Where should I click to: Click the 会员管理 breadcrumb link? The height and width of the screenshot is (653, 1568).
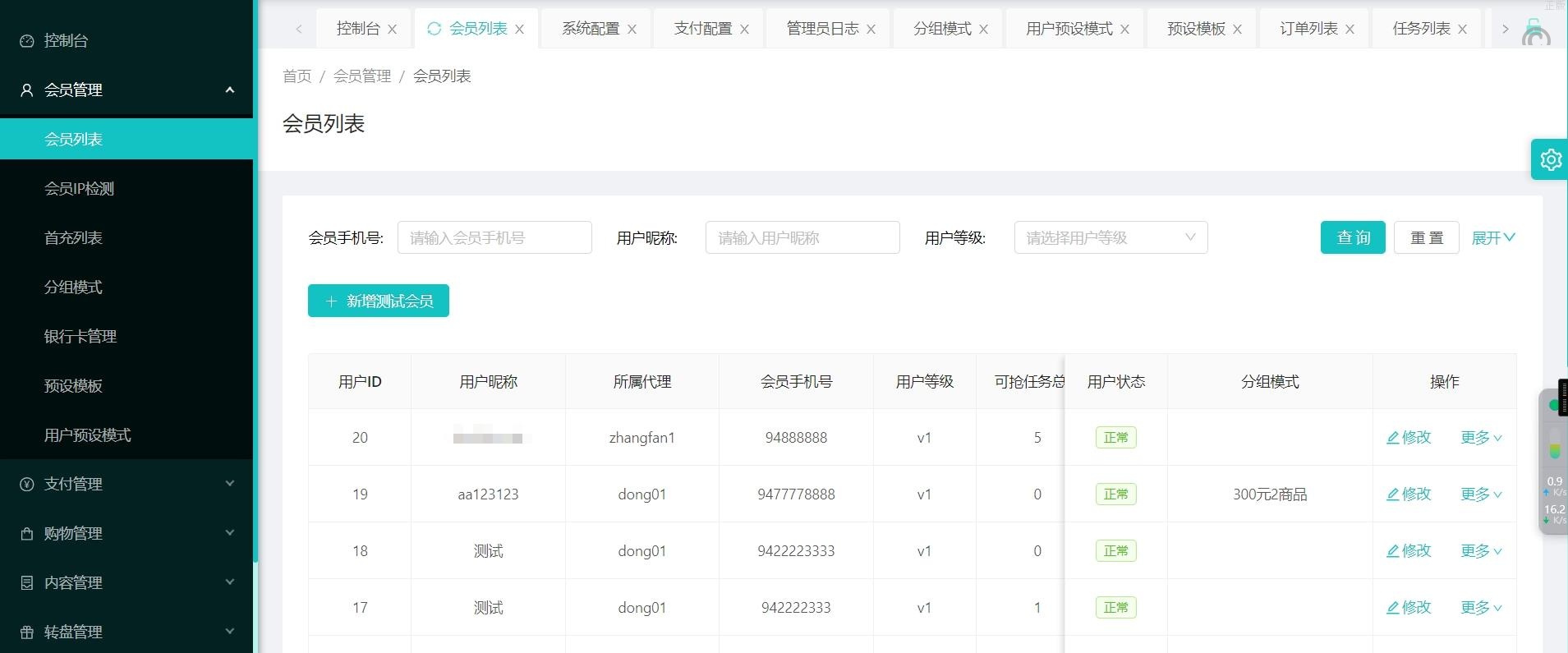tap(362, 76)
